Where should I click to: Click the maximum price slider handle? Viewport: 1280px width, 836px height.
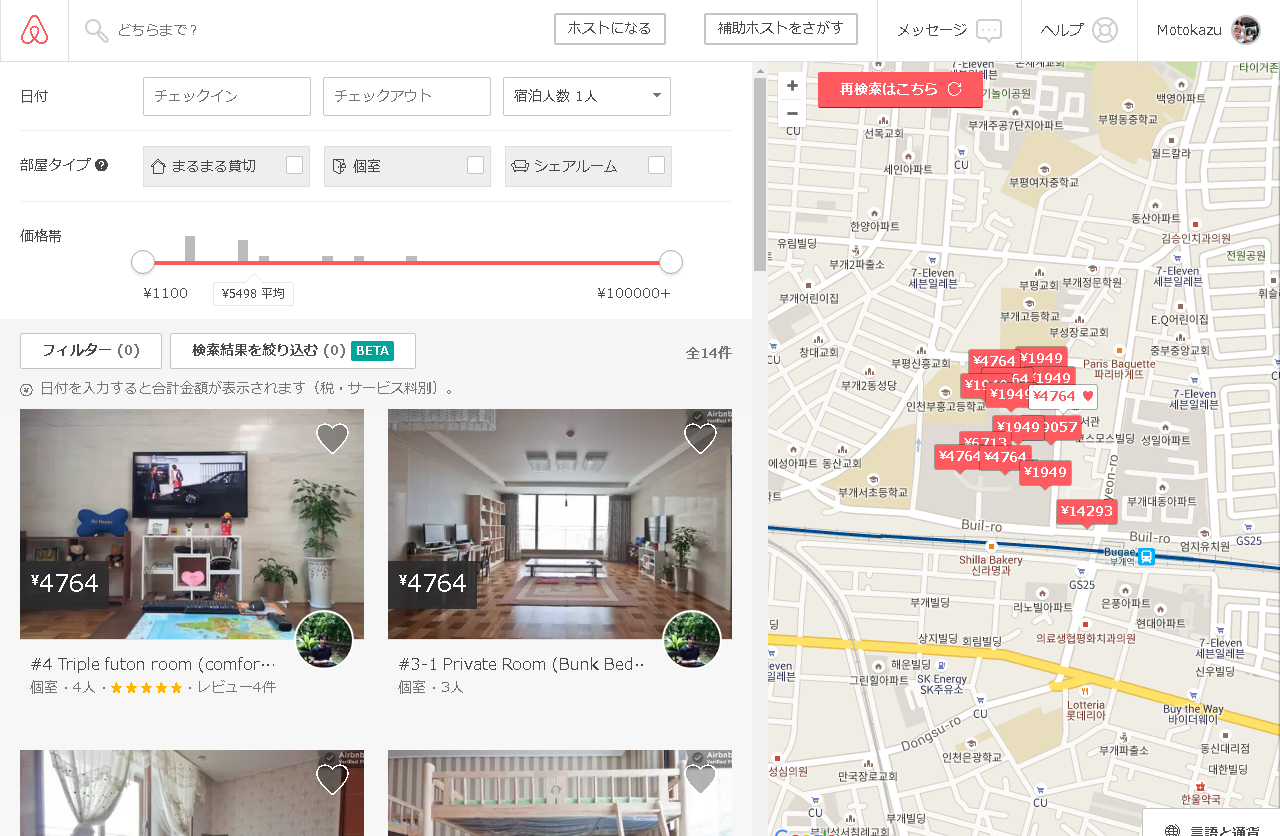(x=671, y=262)
